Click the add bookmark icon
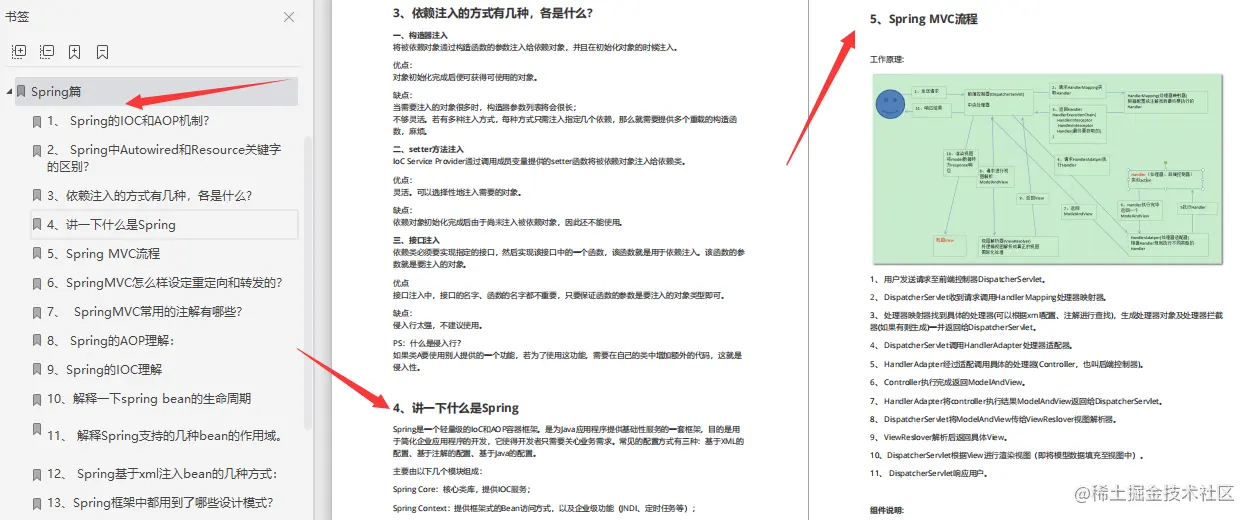Image resolution: width=1251 pixels, height=520 pixels. click(x=75, y=51)
